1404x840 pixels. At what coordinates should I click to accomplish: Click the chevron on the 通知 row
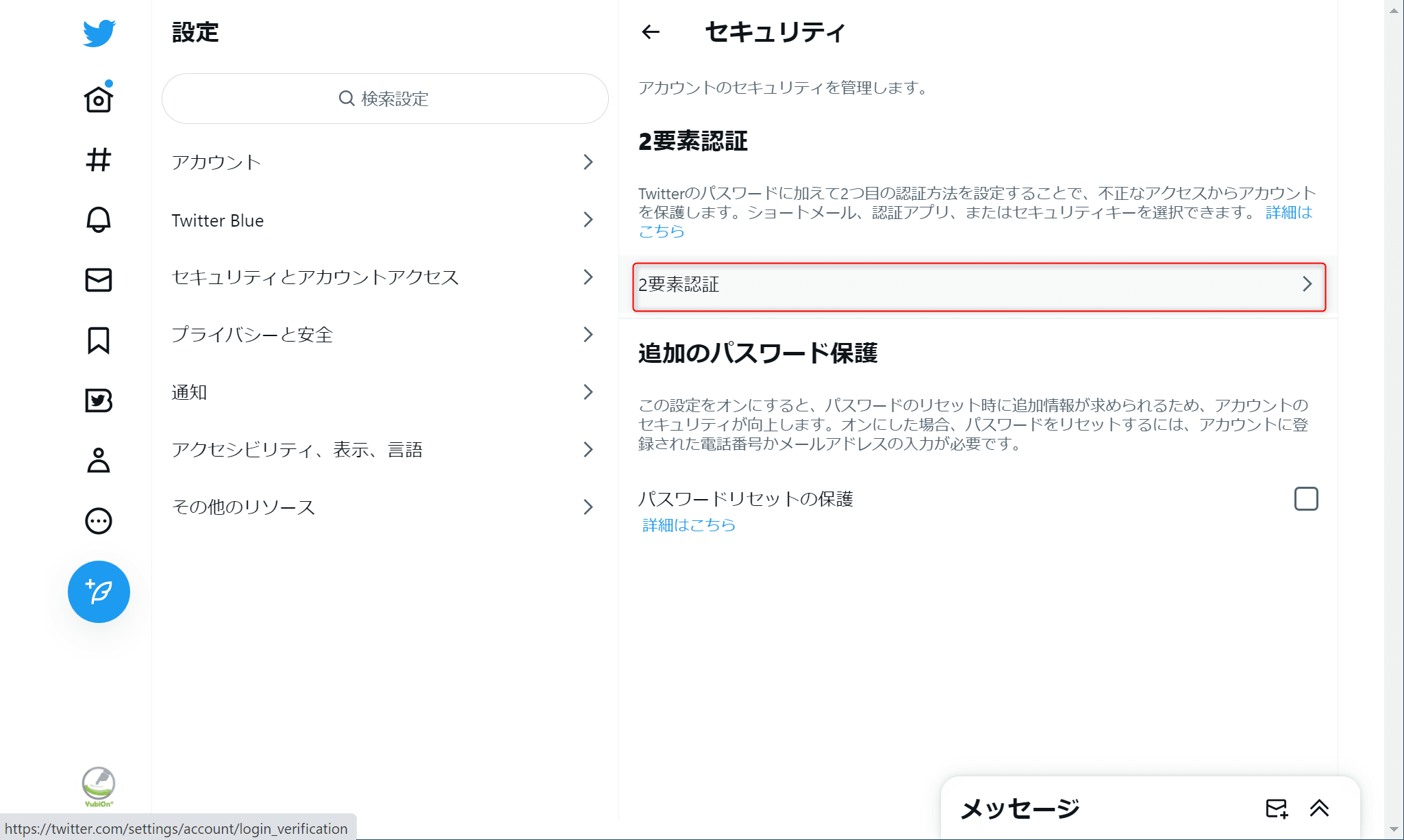pos(588,392)
